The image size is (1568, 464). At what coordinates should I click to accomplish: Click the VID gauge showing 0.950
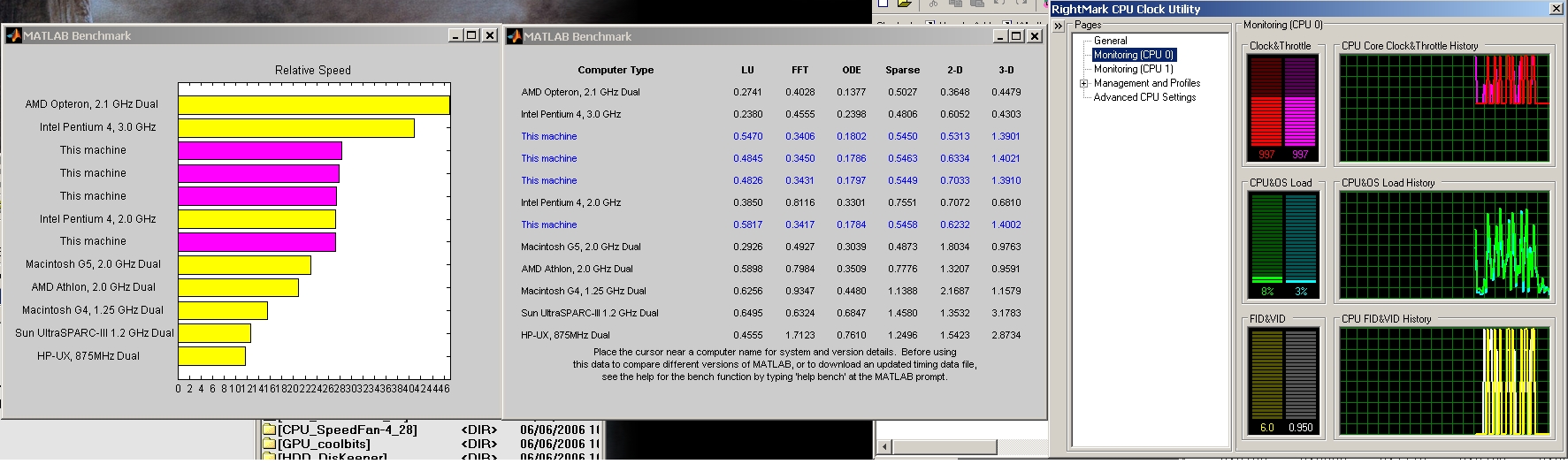click(x=1300, y=375)
